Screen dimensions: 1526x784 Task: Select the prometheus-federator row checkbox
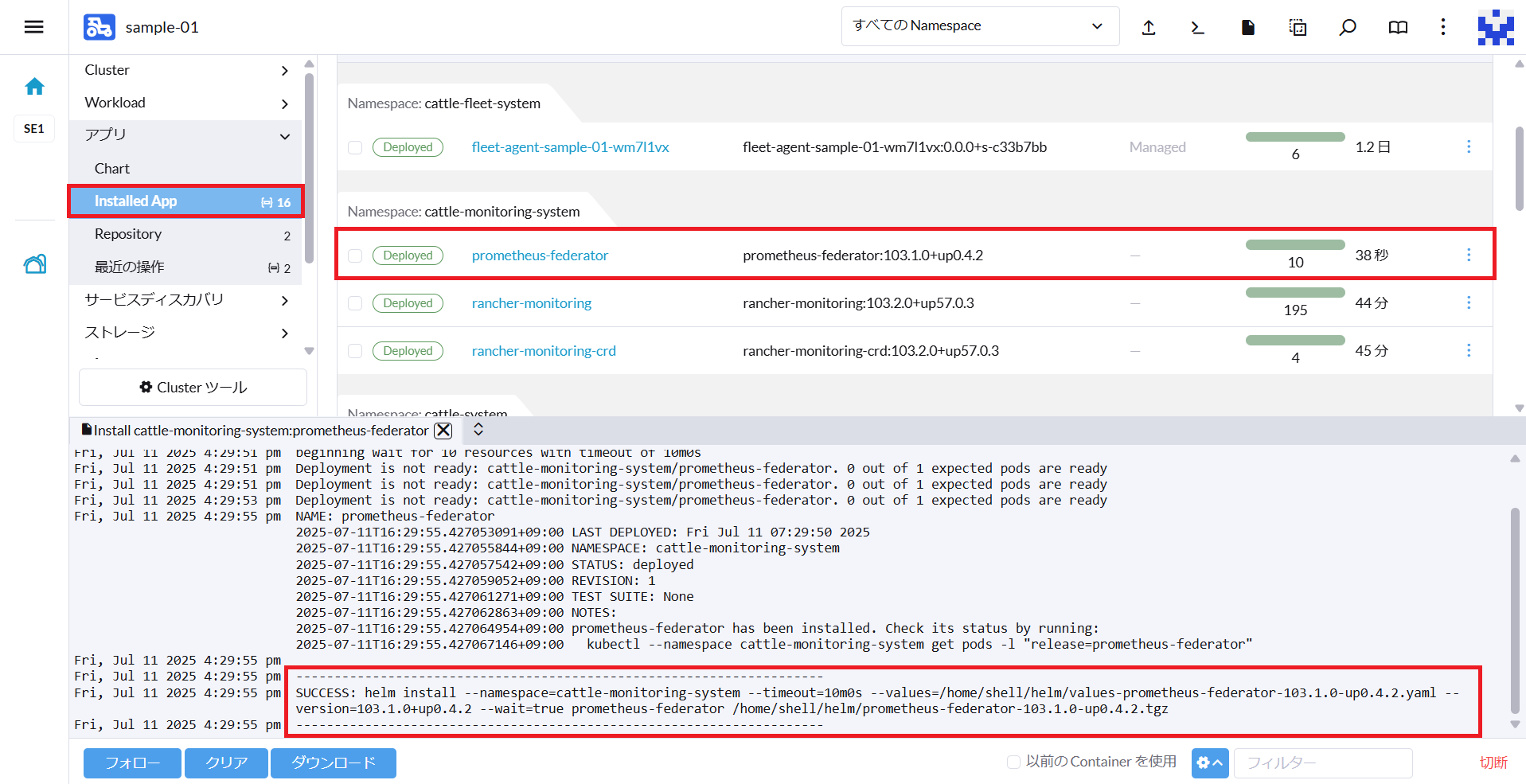tap(355, 255)
